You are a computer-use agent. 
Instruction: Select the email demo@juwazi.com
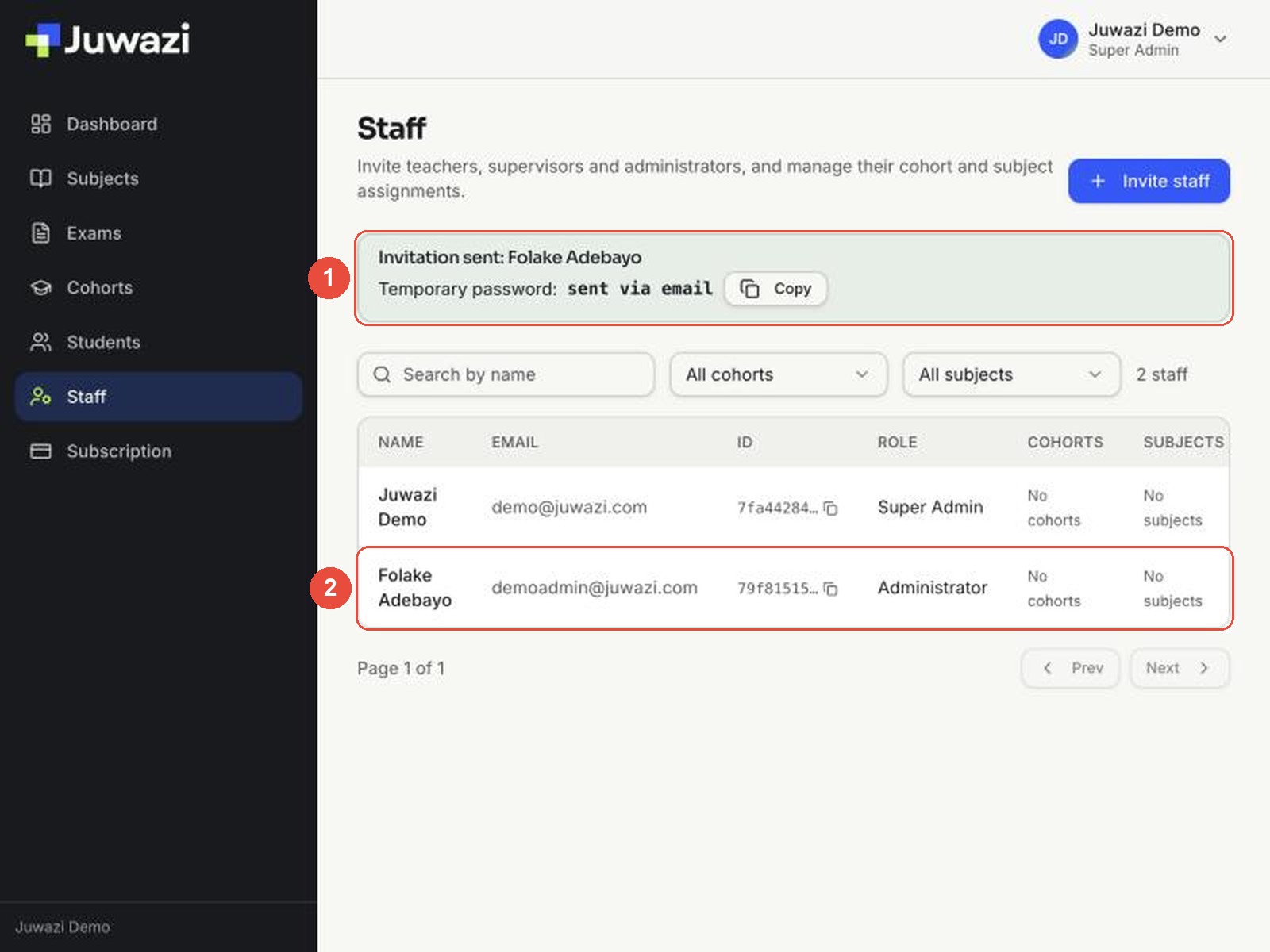(569, 507)
